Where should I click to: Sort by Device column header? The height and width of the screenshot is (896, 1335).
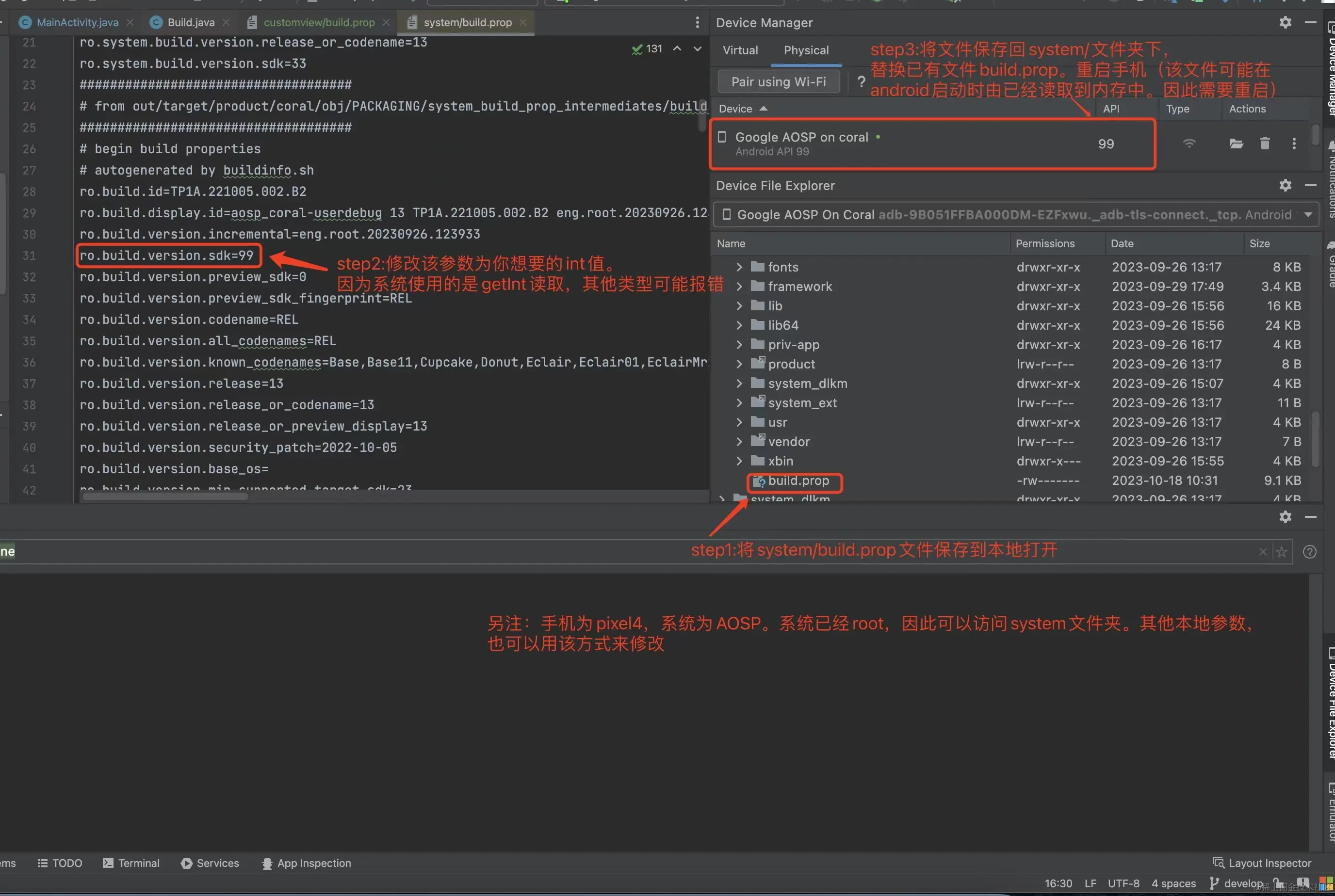(x=742, y=109)
